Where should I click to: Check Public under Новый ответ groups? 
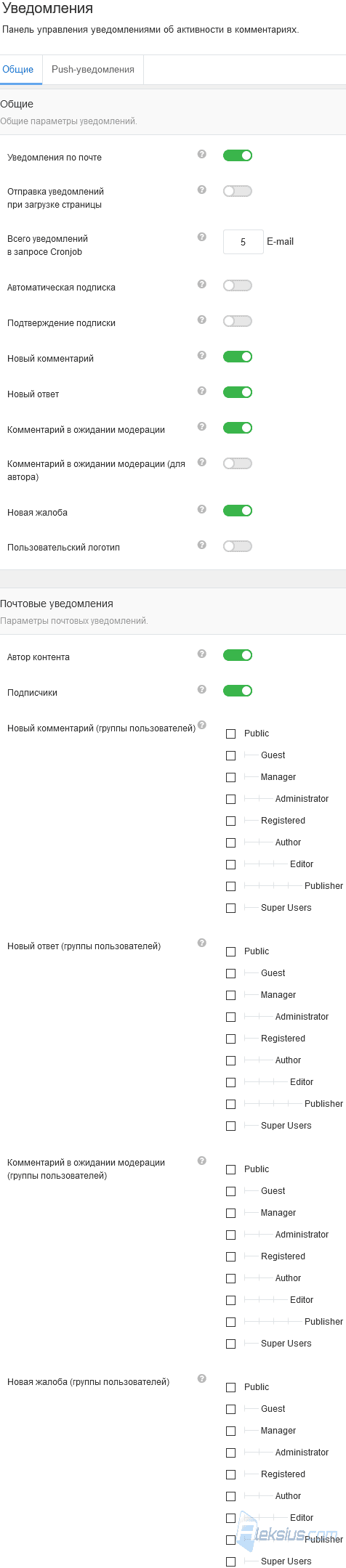(230, 951)
